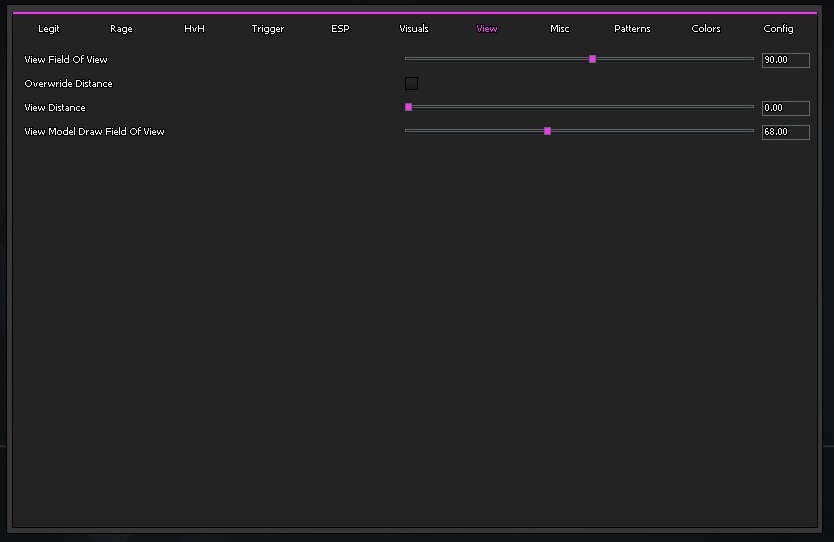Switch to the Visuals tab
This screenshot has height=542, width=834.
(x=414, y=29)
